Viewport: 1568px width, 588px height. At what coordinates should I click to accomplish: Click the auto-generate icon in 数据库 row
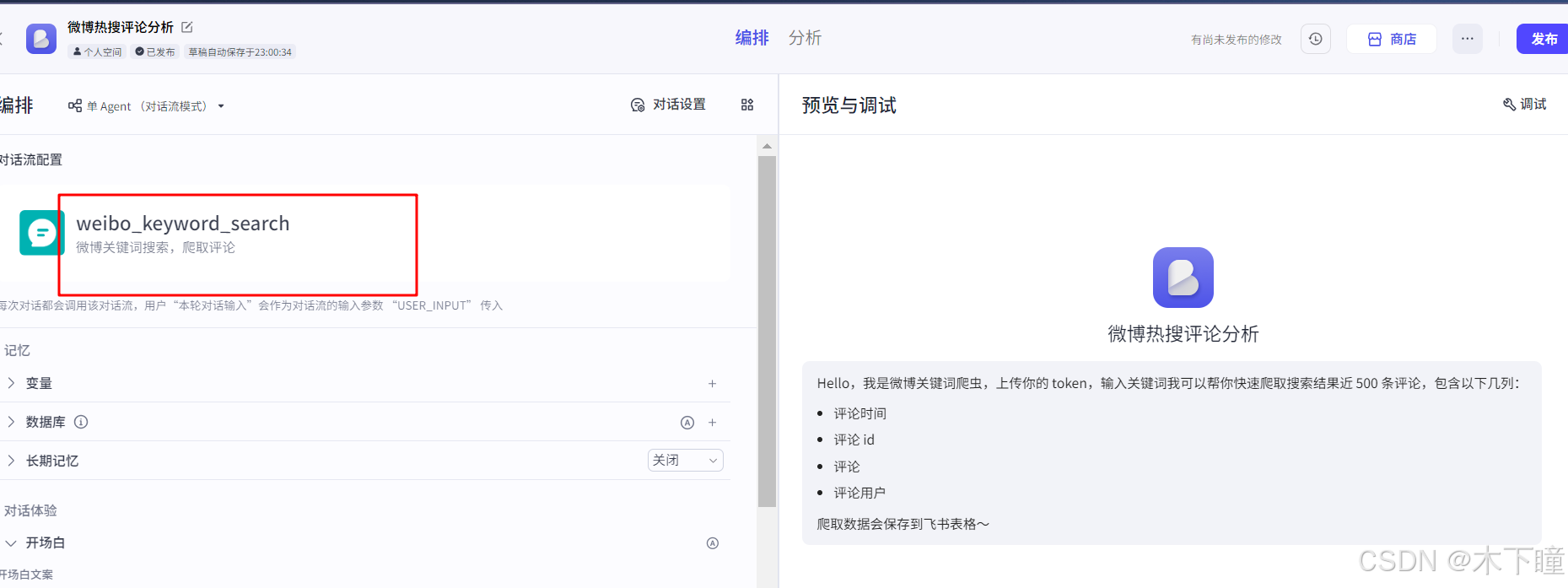[687, 423]
